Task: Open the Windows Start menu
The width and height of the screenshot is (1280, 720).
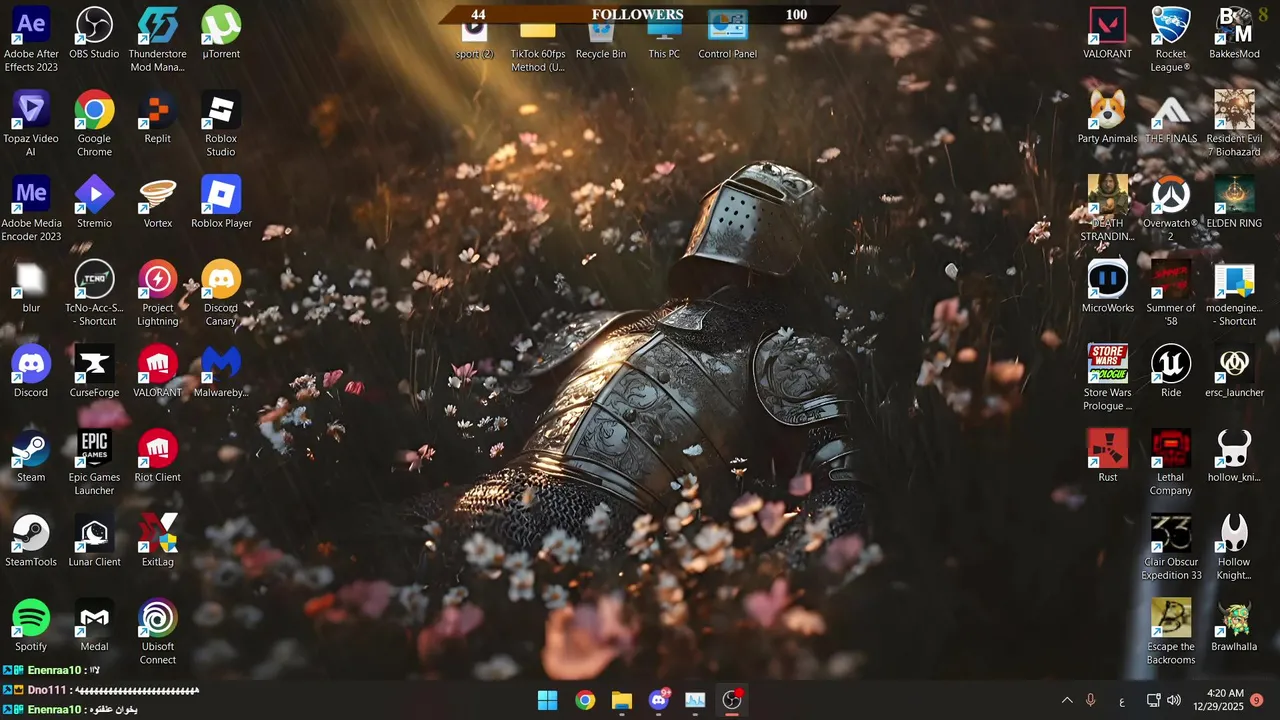Action: tap(547, 700)
